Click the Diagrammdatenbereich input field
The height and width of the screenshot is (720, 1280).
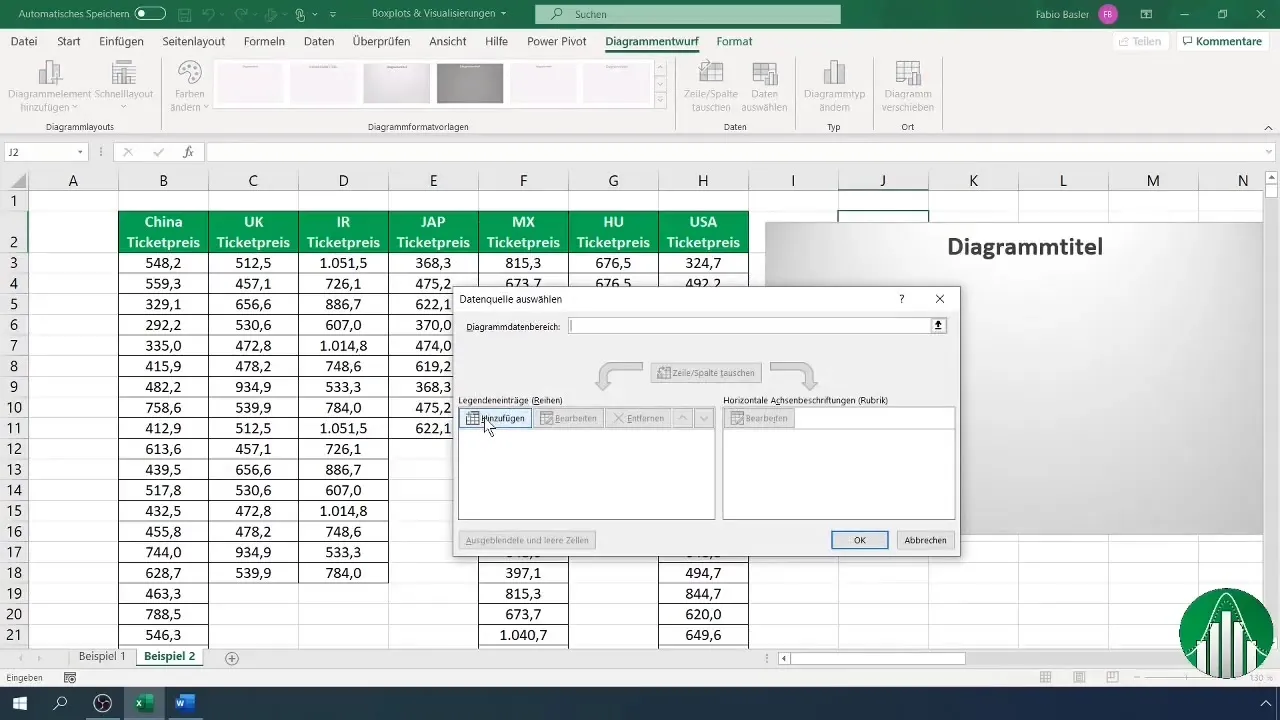tap(749, 326)
